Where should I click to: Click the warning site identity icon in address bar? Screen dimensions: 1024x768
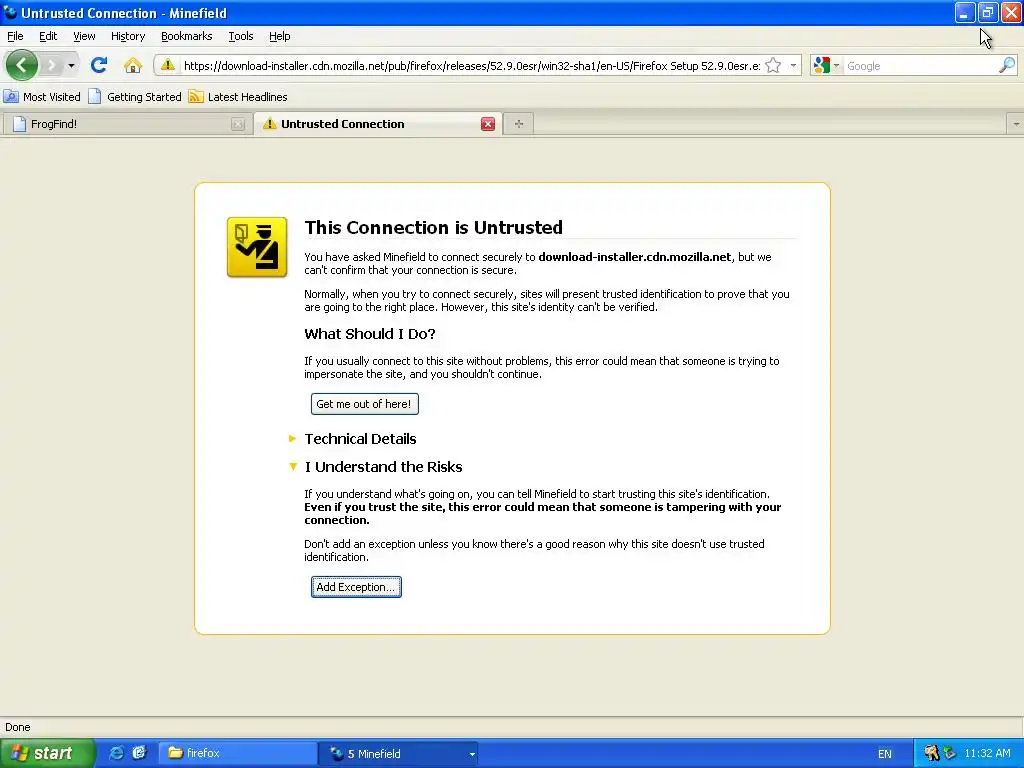168,65
